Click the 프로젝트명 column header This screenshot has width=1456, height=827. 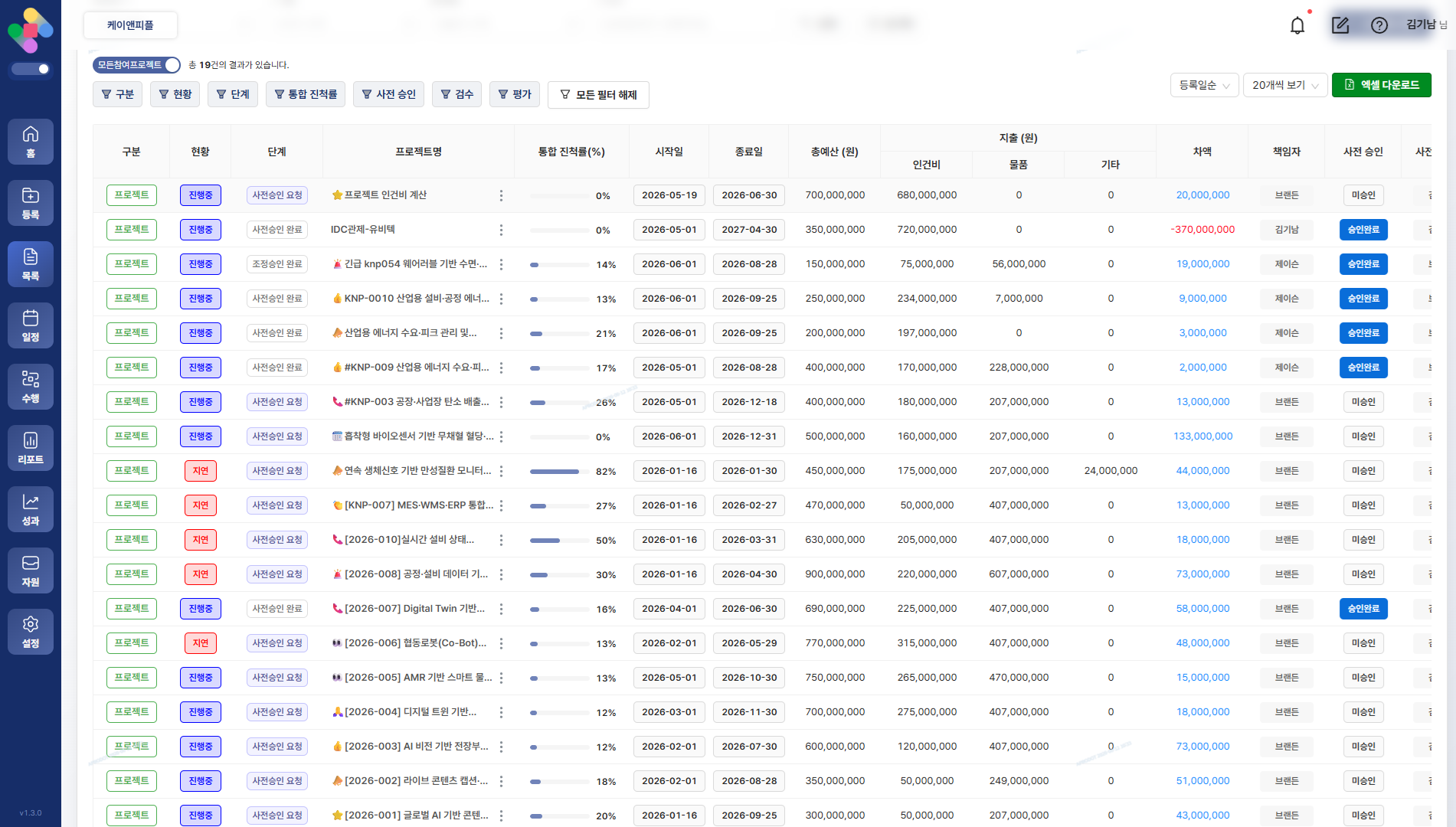[x=418, y=152]
